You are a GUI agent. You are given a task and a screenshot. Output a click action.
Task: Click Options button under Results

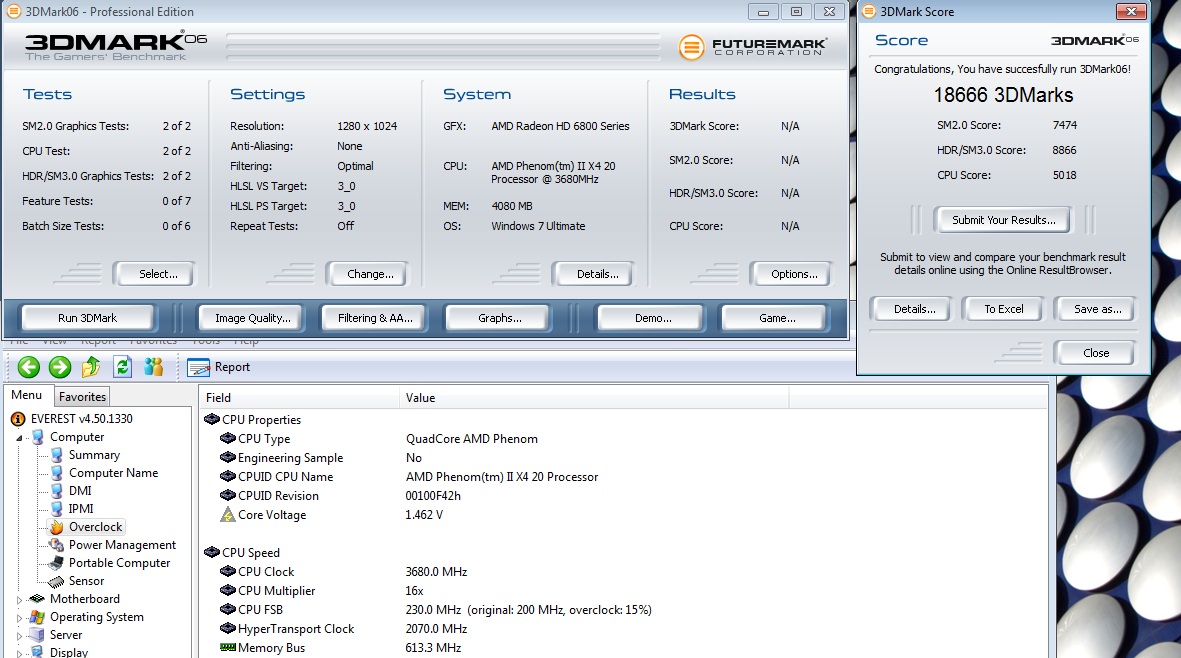pyautogui.click(x=791, y=274)
